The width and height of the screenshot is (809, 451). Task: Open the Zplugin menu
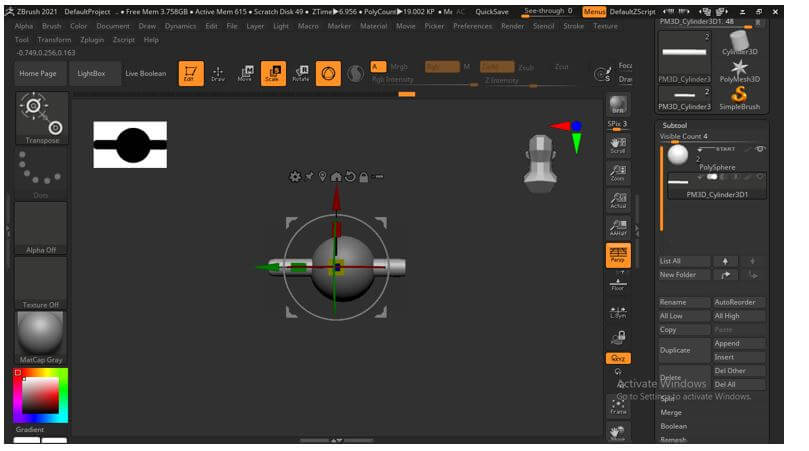click(92, 40)
